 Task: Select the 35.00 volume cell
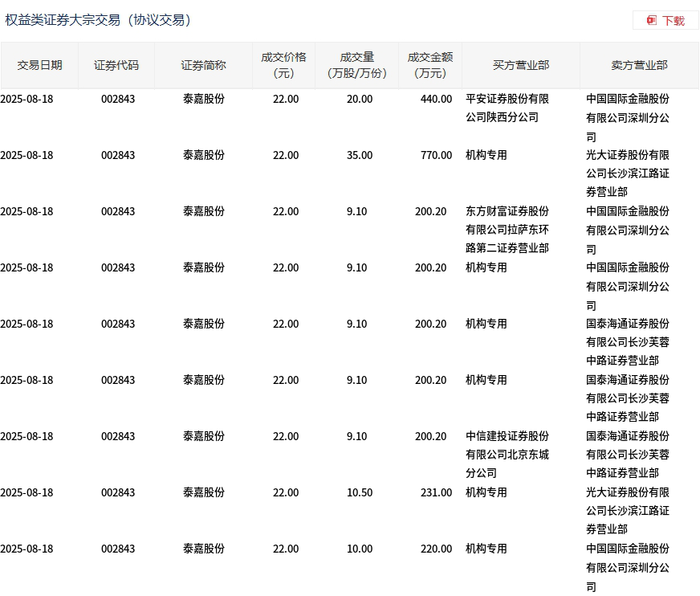[359, 155]
